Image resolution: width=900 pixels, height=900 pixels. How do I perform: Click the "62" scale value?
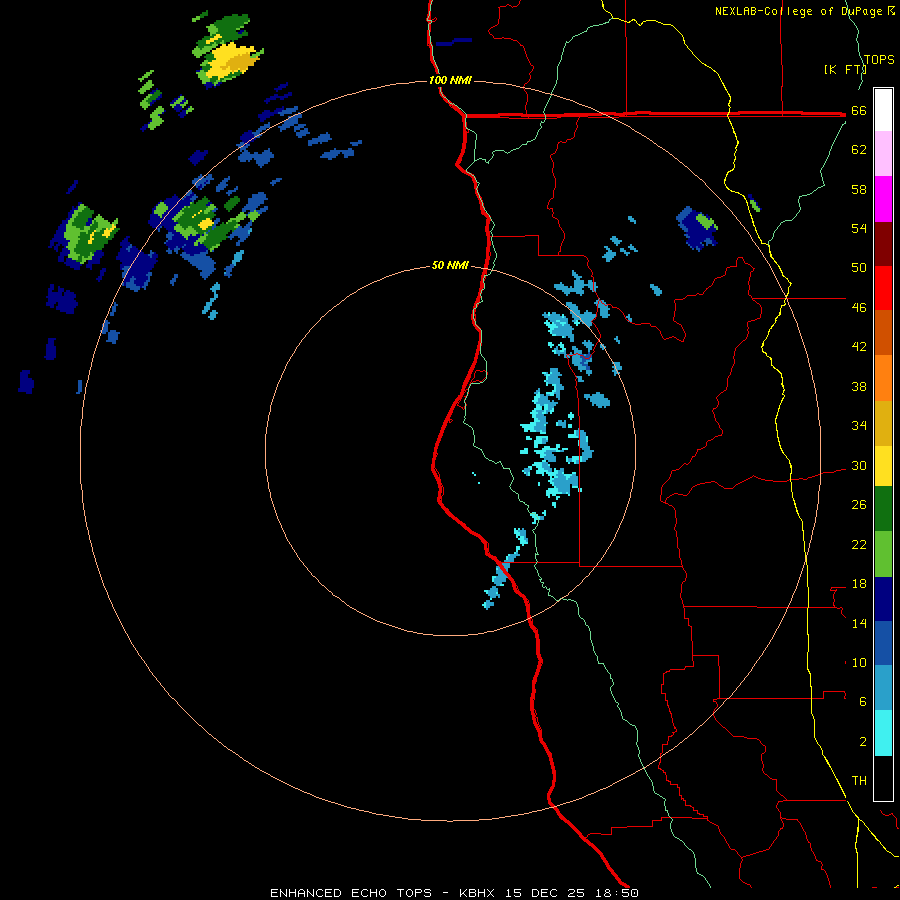click(859, 150)
